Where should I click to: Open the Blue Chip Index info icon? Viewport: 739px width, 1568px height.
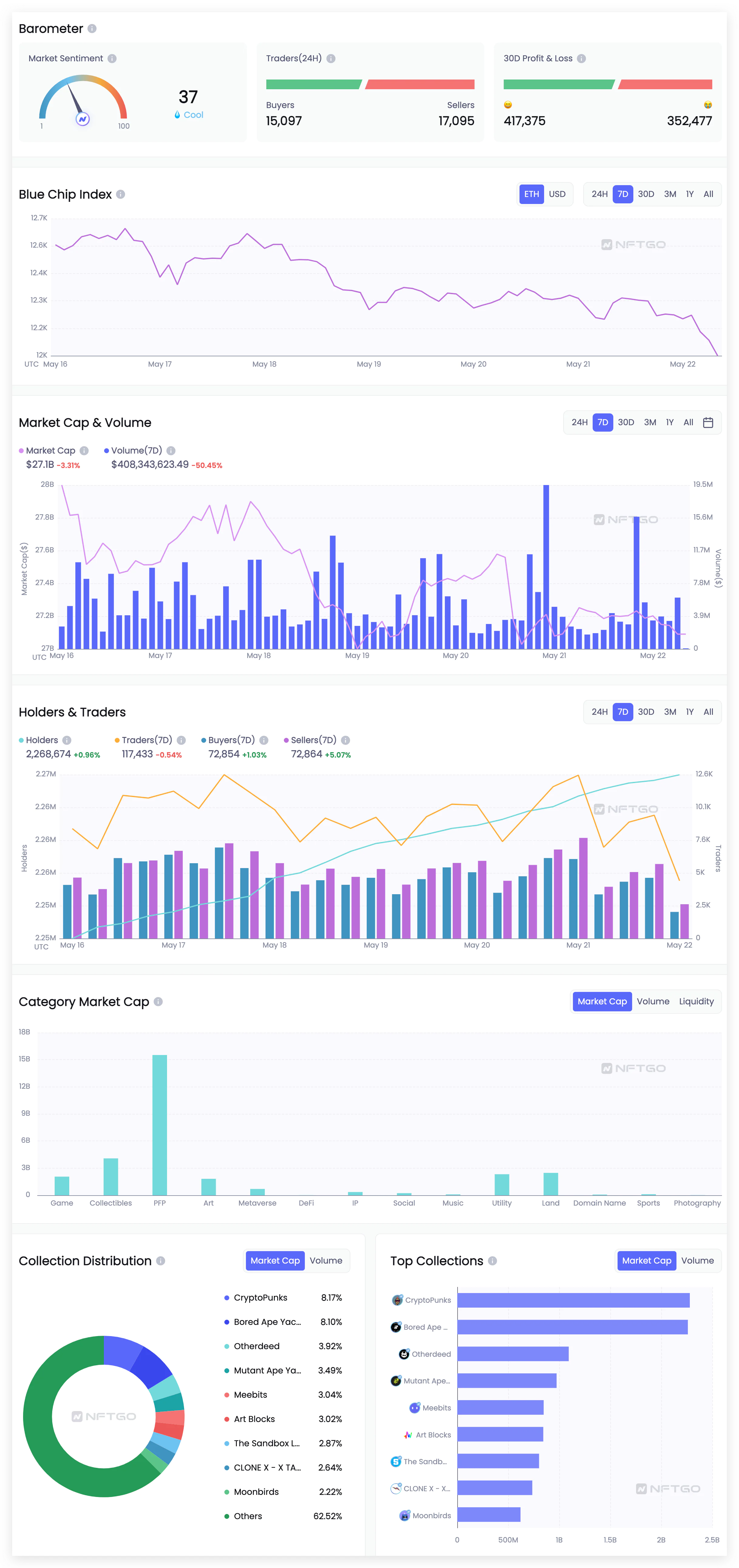[121, 194]
